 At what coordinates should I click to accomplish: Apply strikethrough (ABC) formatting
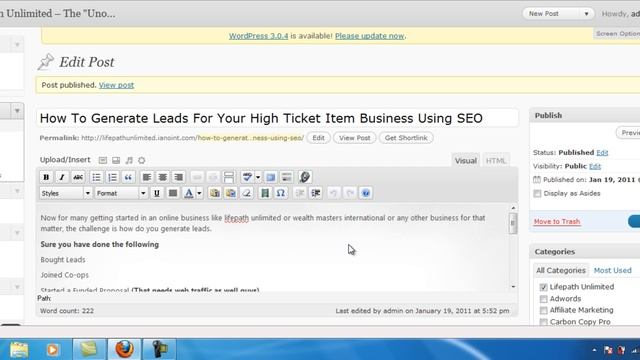coord(78,177)
